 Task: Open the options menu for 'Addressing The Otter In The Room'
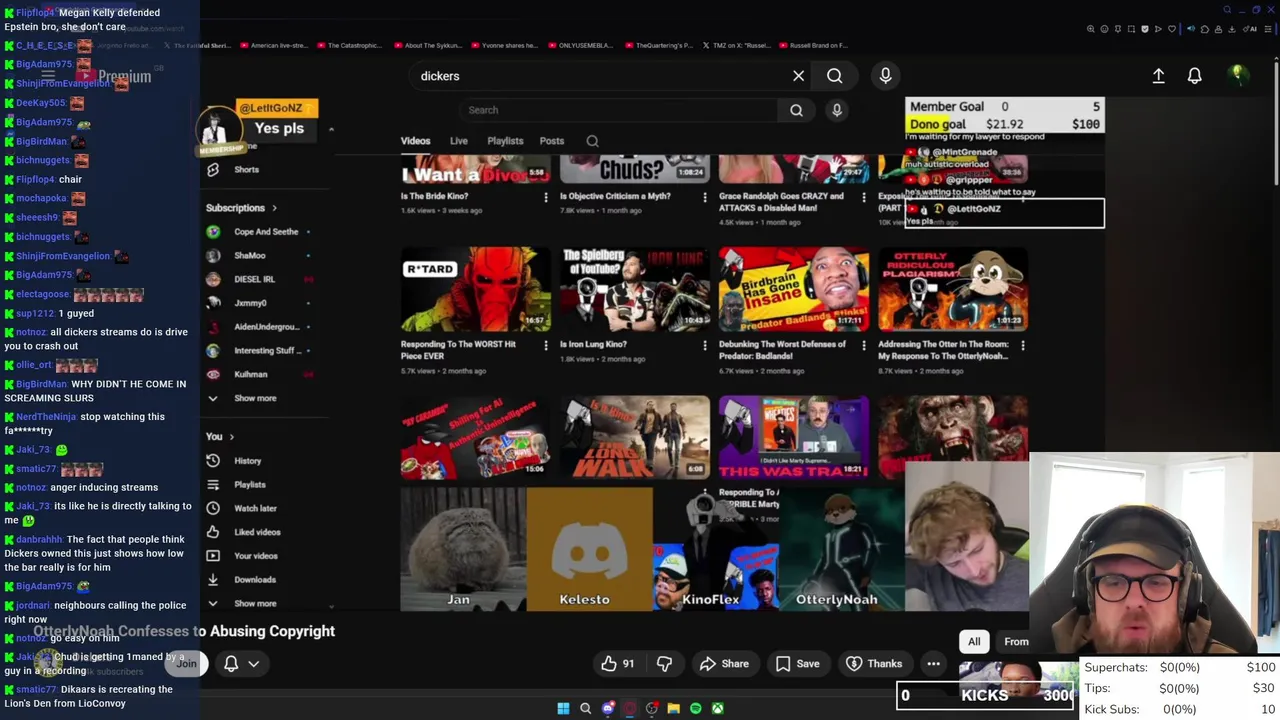click(x=1022, y=345)
